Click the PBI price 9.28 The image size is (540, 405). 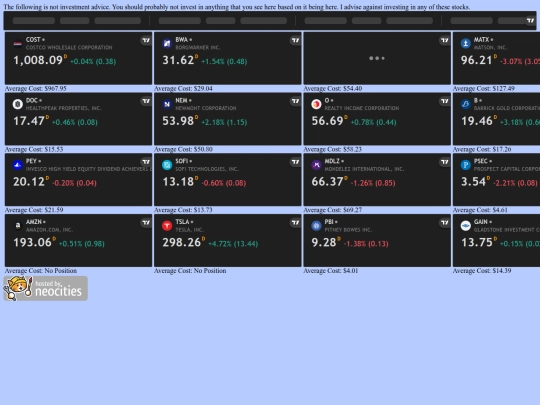[x=324, y=242]
